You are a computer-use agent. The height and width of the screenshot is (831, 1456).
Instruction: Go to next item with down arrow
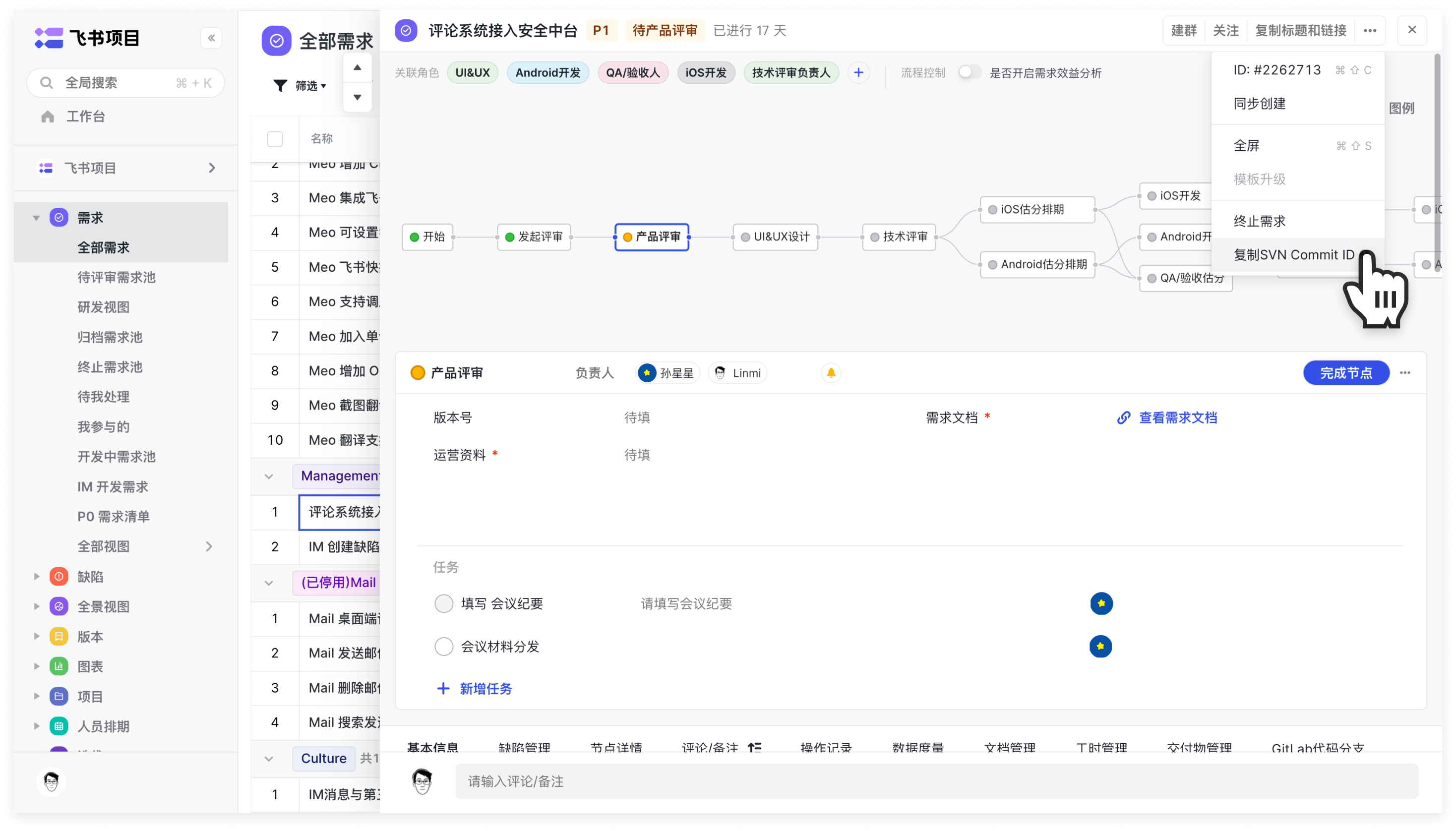coord(357,97)
